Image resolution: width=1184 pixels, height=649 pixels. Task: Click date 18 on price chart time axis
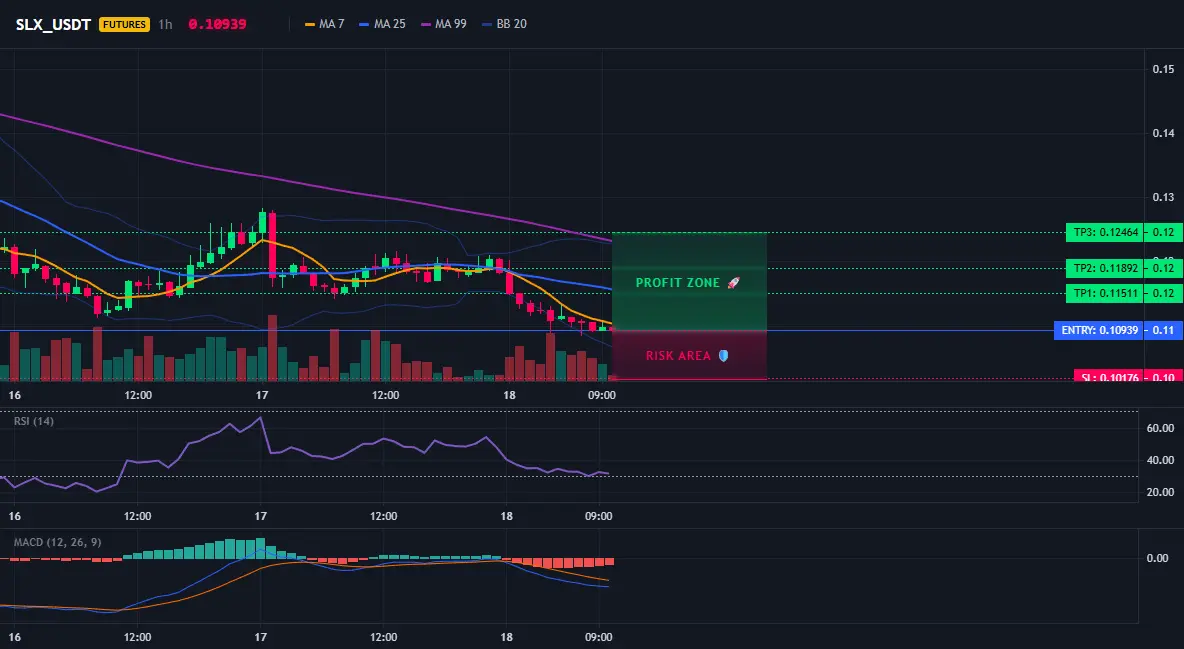point(509,395)
